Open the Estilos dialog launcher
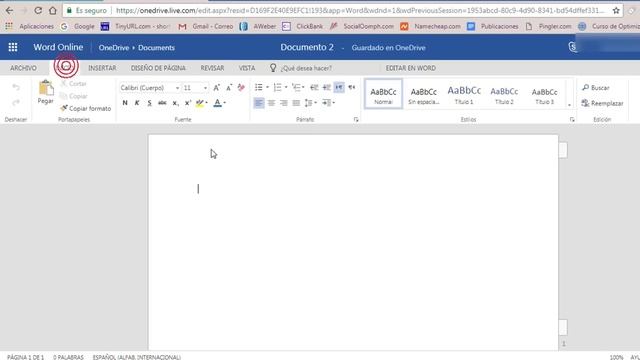The height and width of the screenshot is (360, 640). 572,120
